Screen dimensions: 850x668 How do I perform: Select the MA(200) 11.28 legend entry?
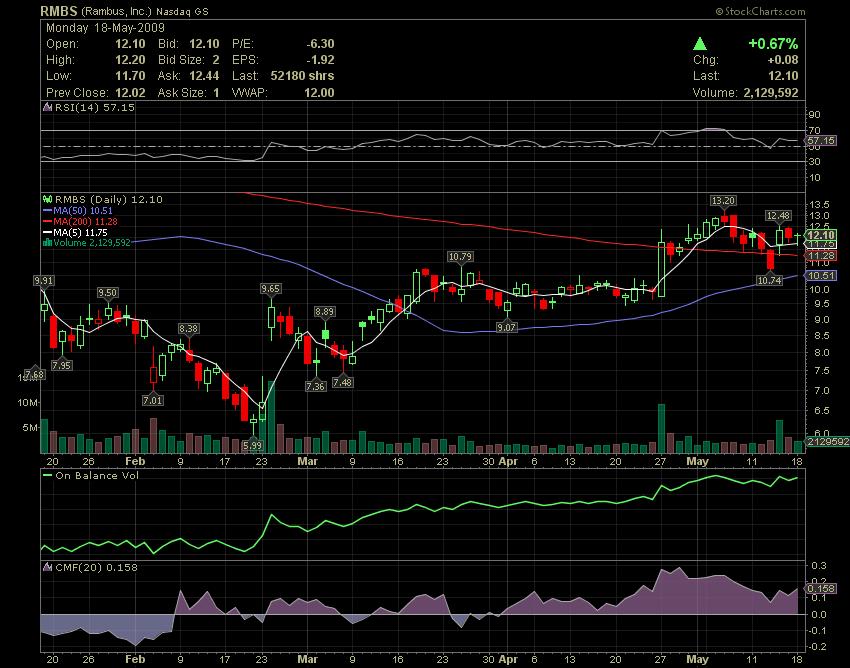click(80, 221)
